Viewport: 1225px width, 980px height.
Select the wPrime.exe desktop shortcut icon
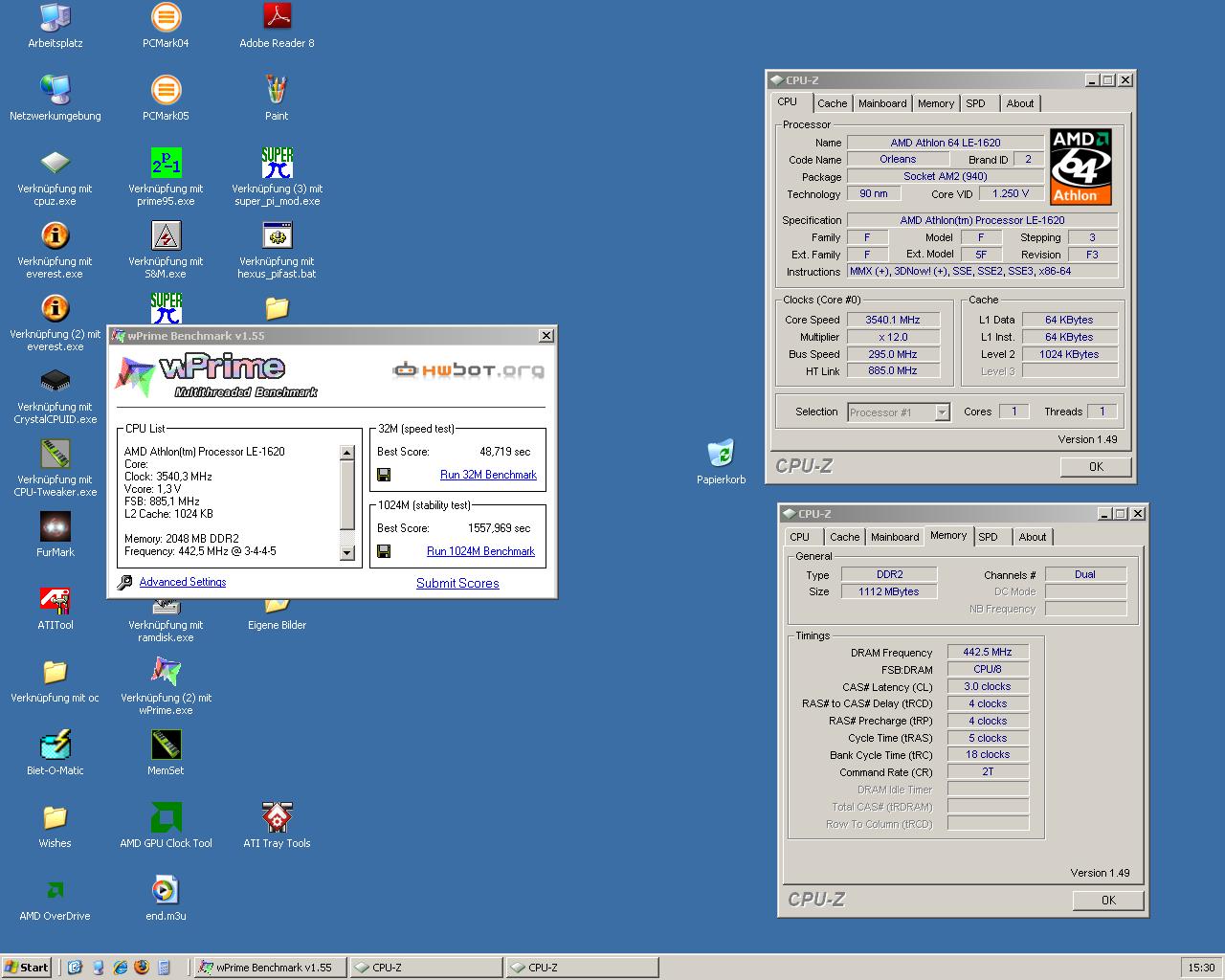(166, 672)
